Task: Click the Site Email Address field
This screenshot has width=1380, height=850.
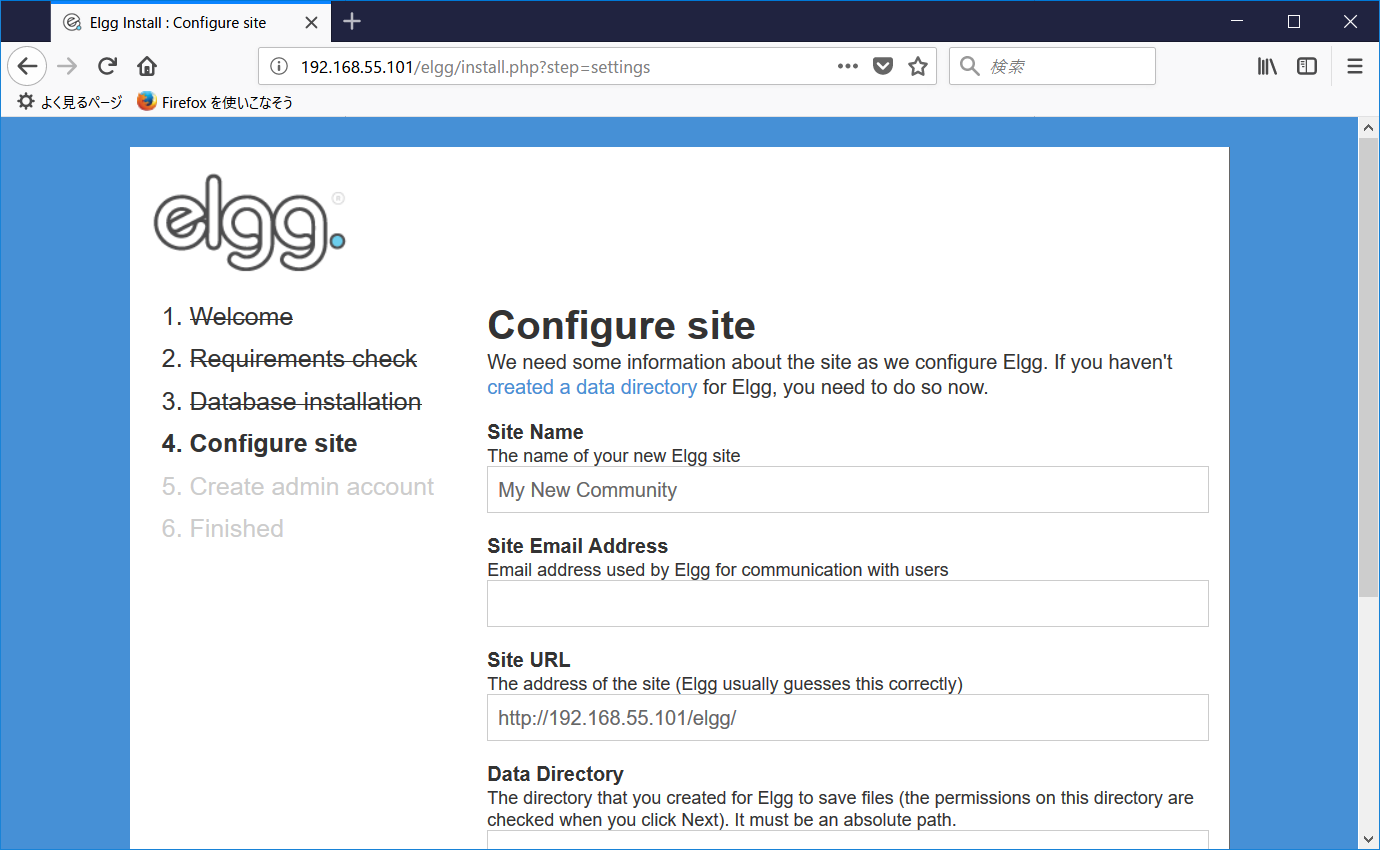Action: point(847,603)
